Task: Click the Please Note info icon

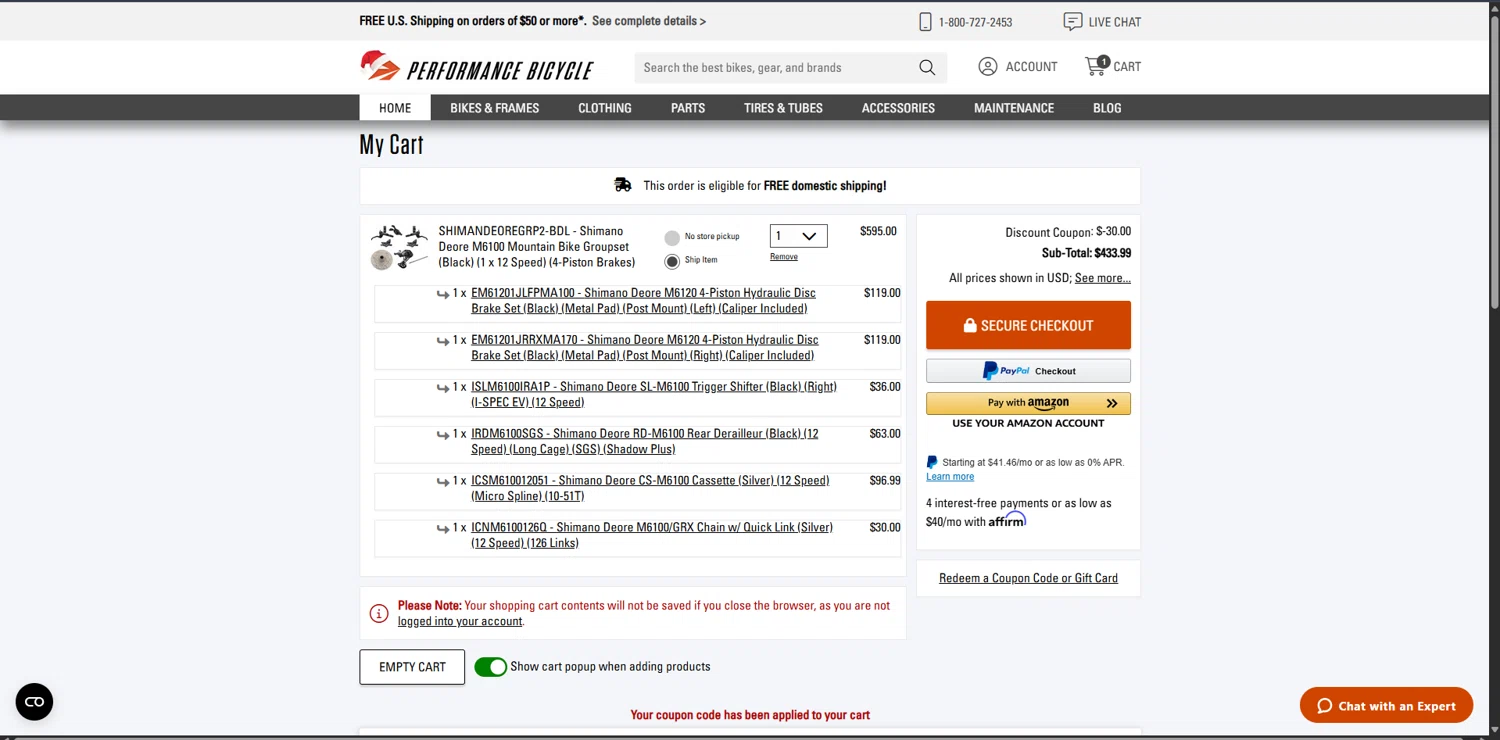Action: 379,613
